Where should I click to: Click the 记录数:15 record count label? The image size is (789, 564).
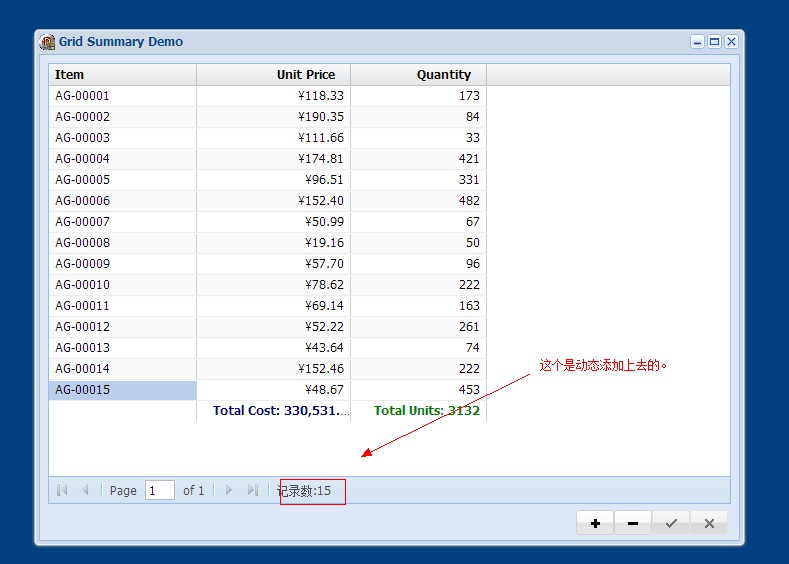click(x=304, y=491)
